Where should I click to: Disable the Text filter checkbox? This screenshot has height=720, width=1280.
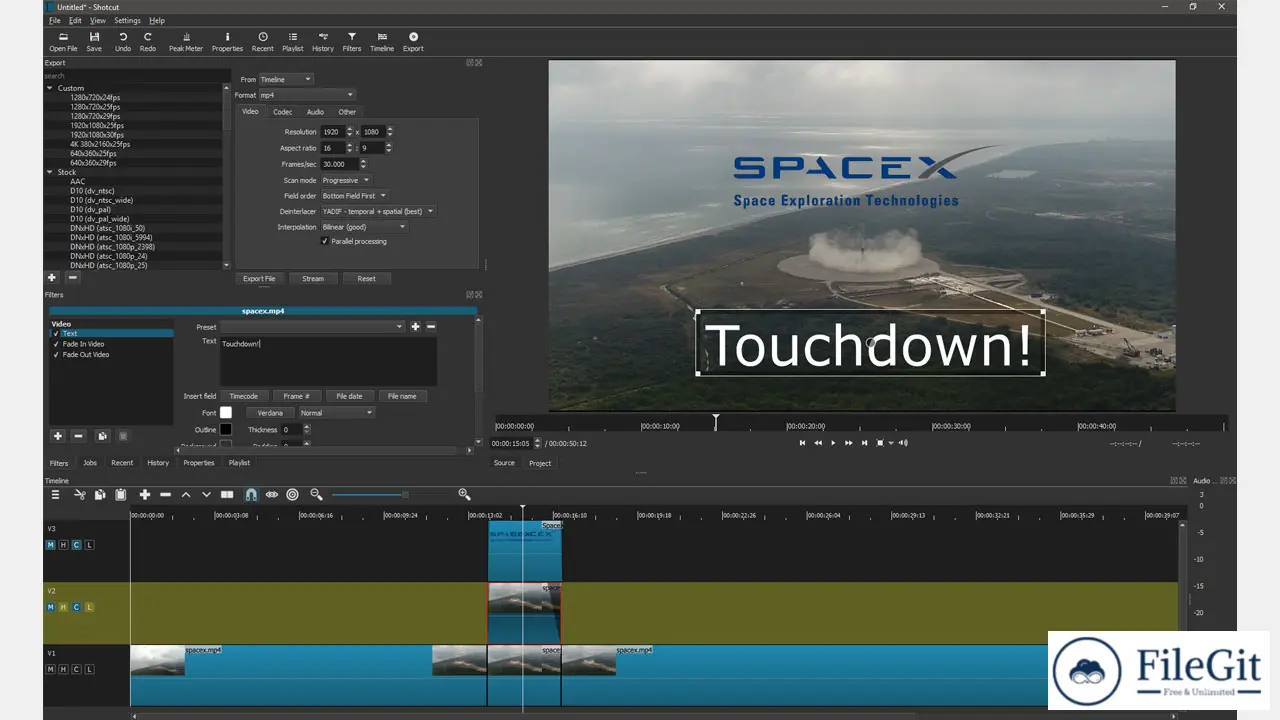[x=56, y=334]
